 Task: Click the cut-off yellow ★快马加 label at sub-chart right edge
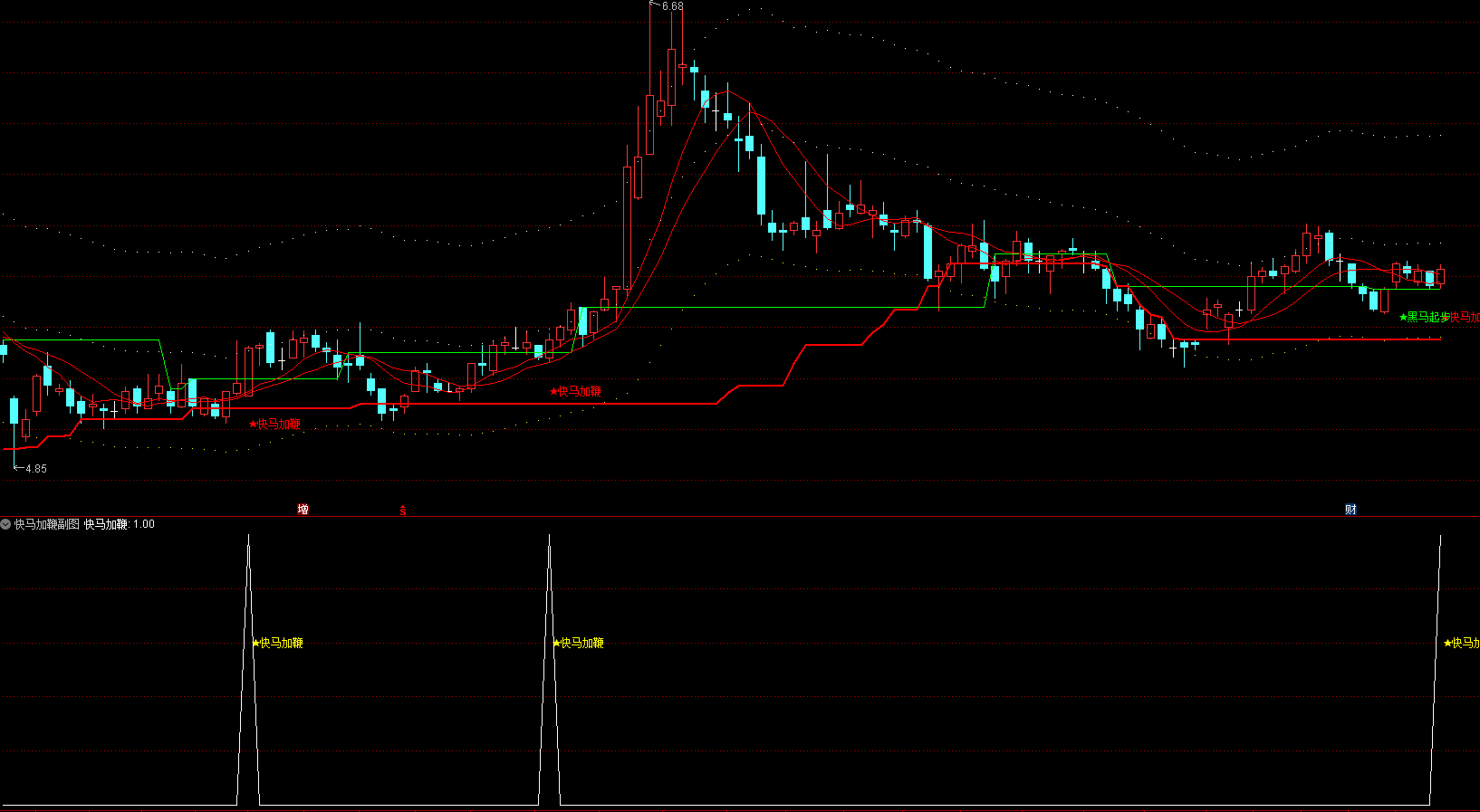pyautogui.click(x=1461, y=643)
